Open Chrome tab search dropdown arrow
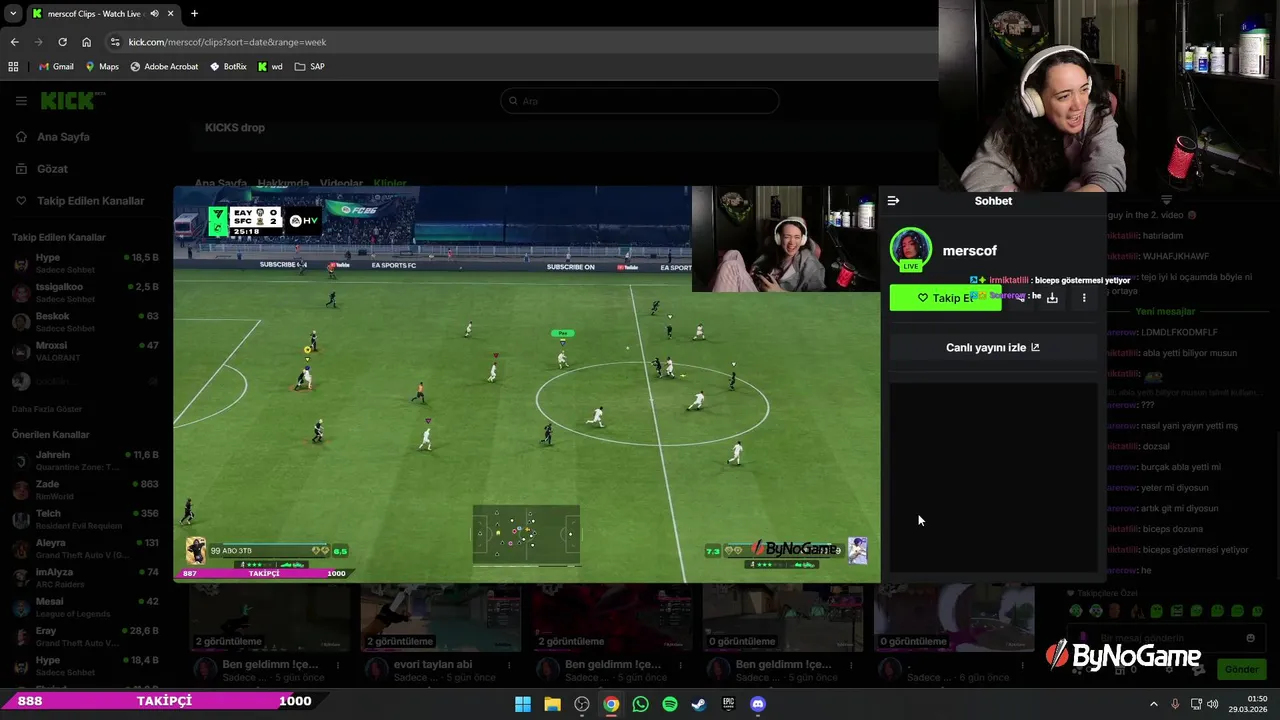 coord(12,14)
